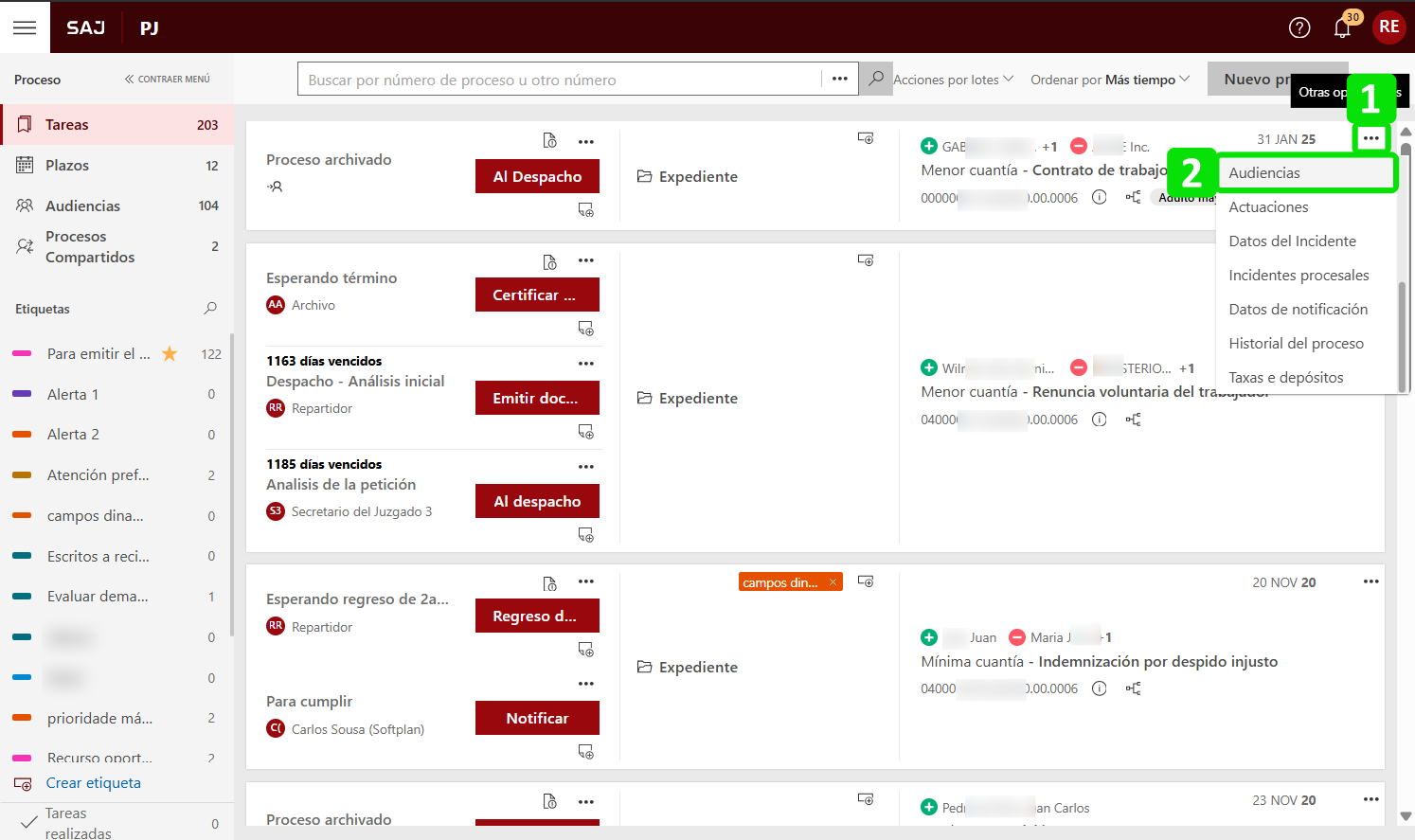Viewport: 1415px width, 840px height.
Task: Expand search options three-dots in search bar
Action: coord(839,79)
